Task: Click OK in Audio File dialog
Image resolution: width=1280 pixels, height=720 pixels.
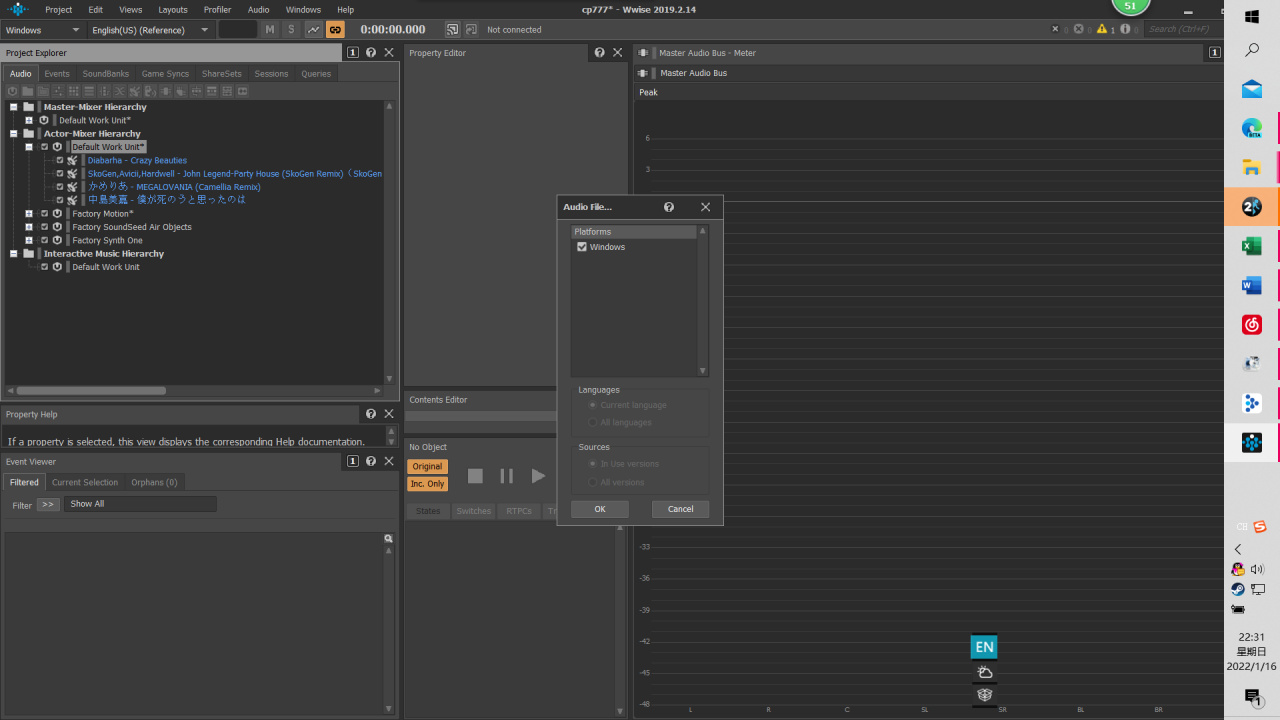Action: tap(600, 509)
